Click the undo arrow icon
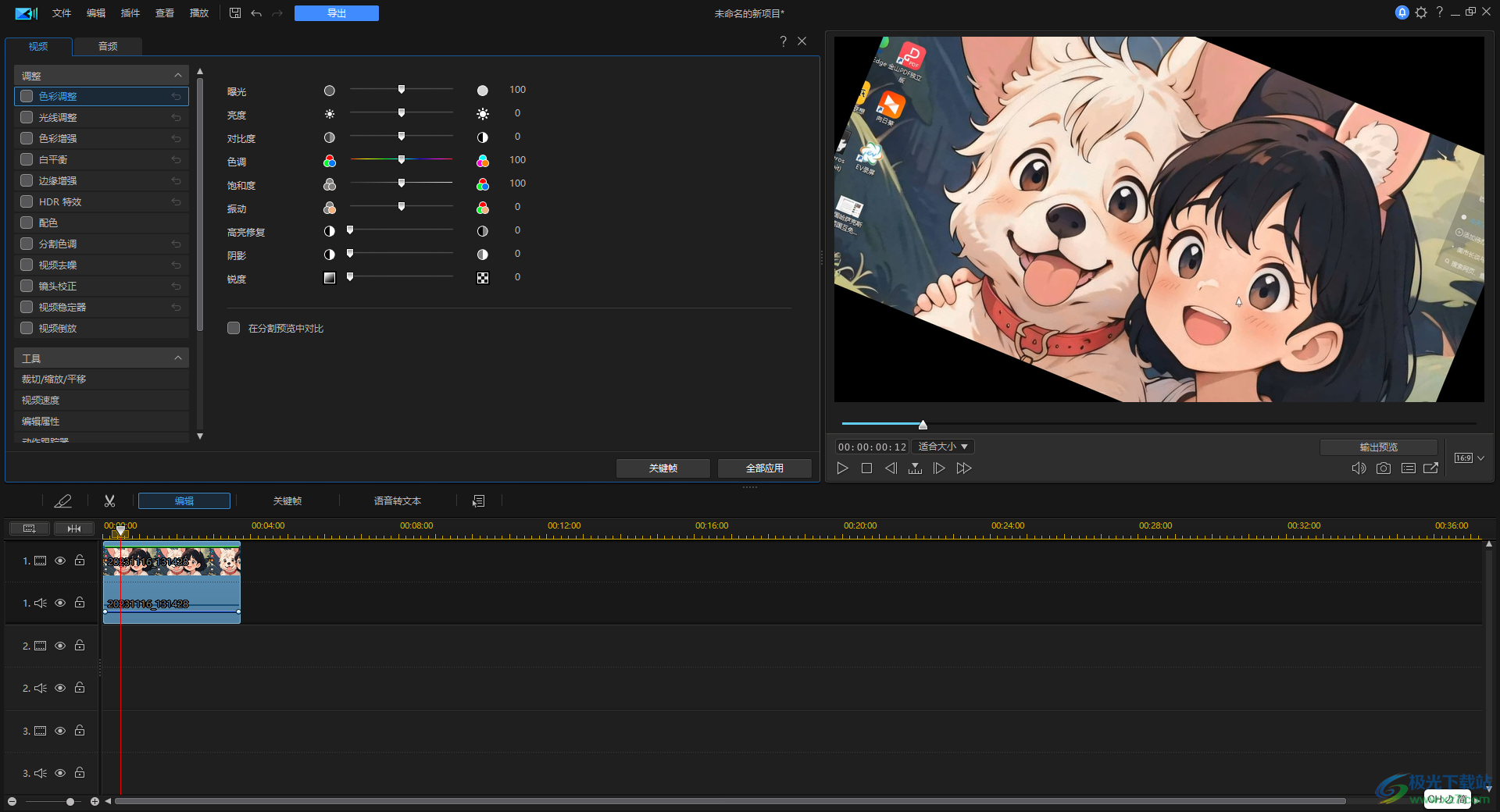1500x812 pixels. tap(256, 13)
